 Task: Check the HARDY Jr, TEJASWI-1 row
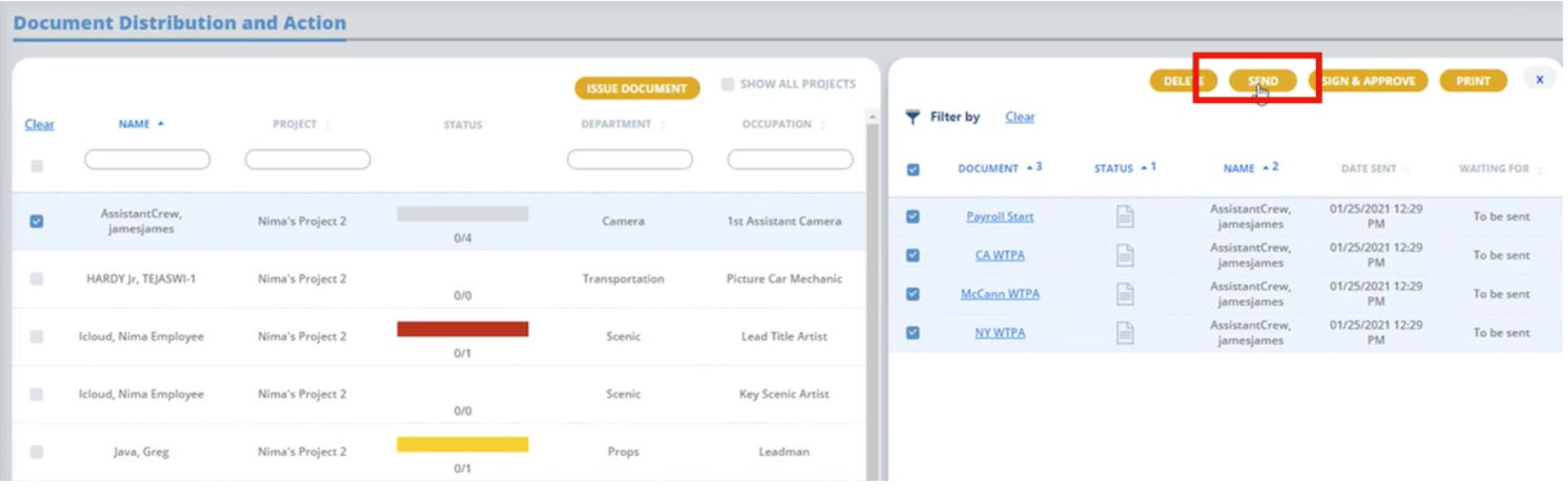[37, 279]
